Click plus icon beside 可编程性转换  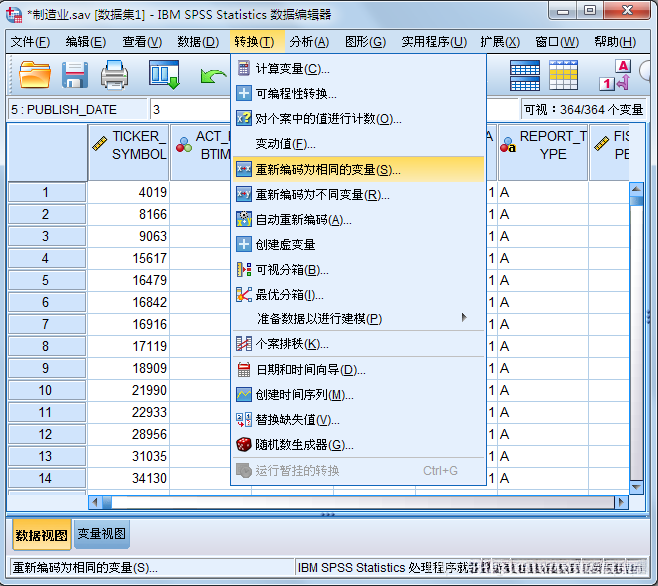244,93
